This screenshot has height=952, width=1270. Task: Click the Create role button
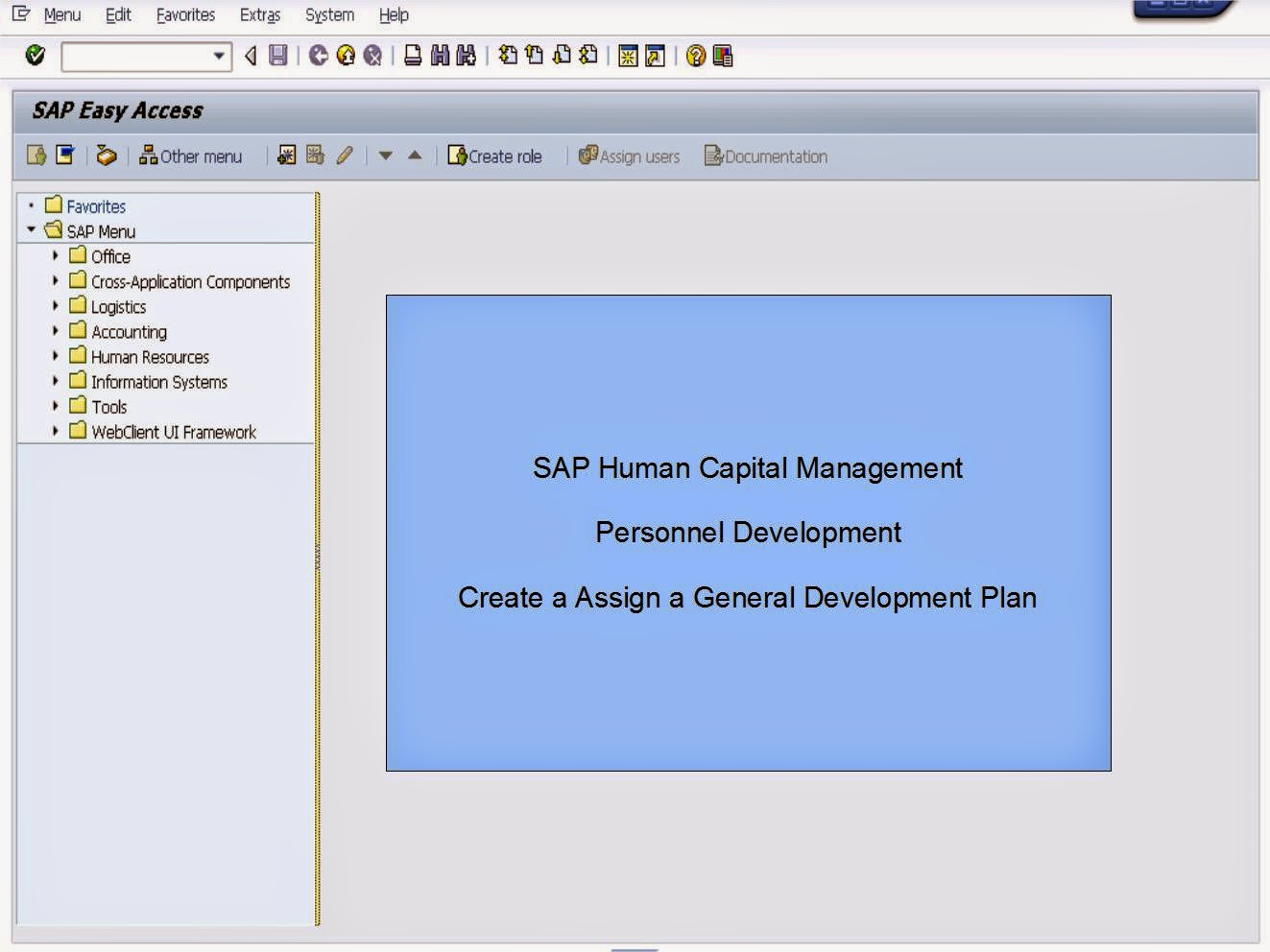point(496,155)
